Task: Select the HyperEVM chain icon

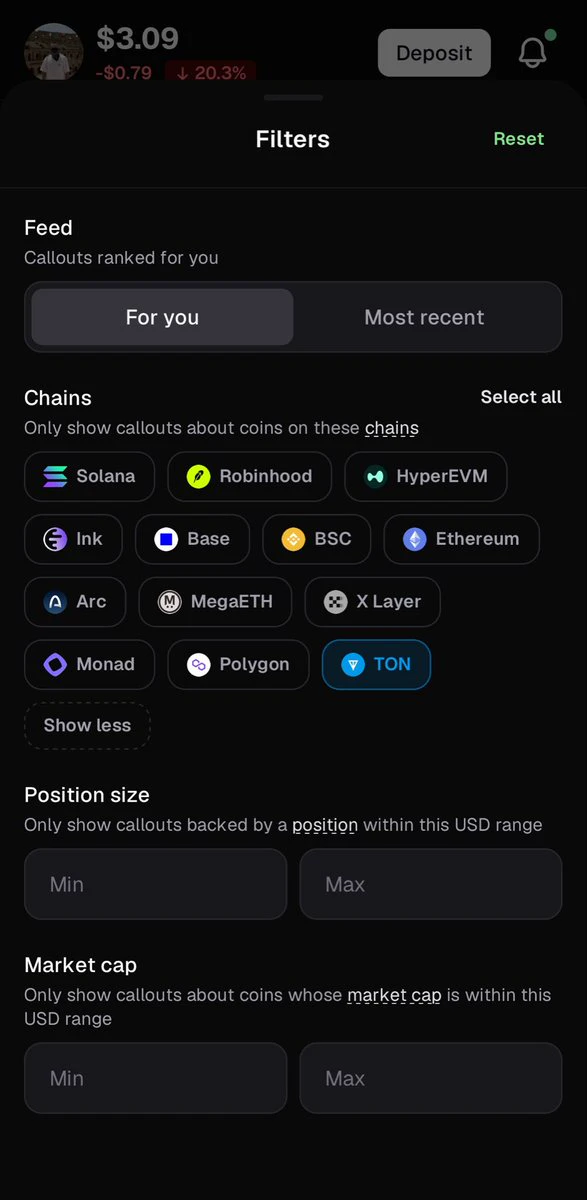Action: coord(375,476)
